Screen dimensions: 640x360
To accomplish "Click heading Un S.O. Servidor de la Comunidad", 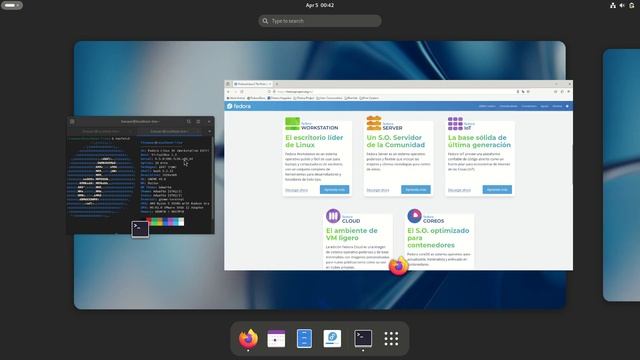I will click(x=396, y=141).
